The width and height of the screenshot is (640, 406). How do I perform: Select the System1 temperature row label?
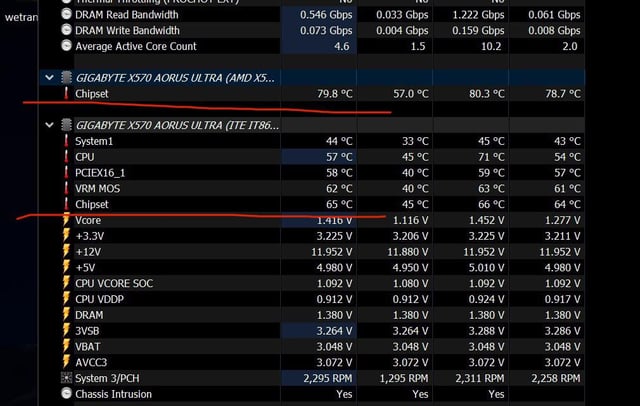point(94,141)
